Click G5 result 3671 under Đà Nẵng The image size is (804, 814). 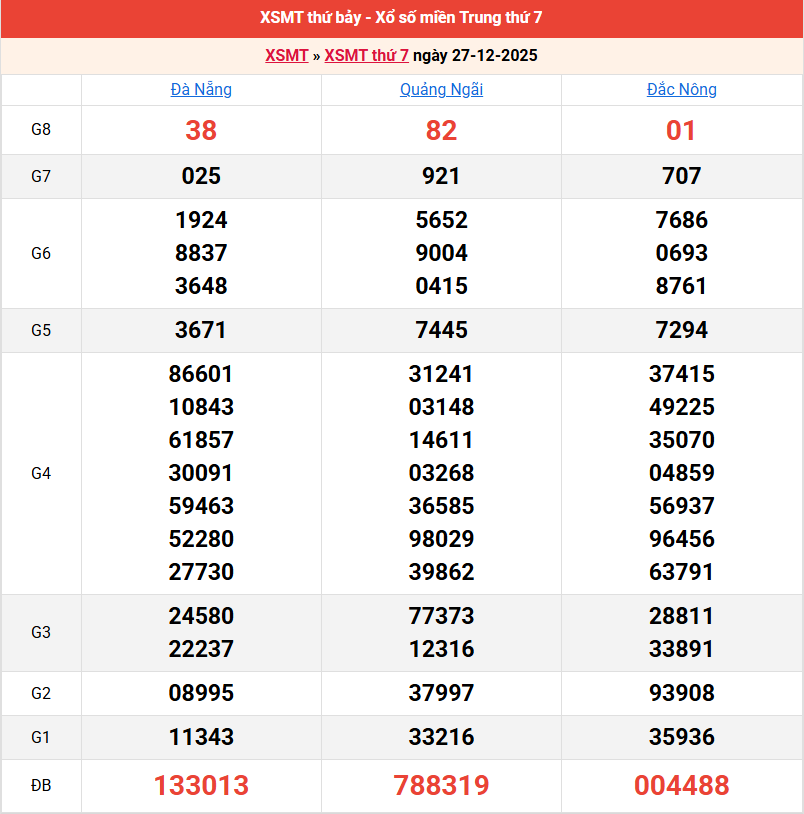[201, 330]
